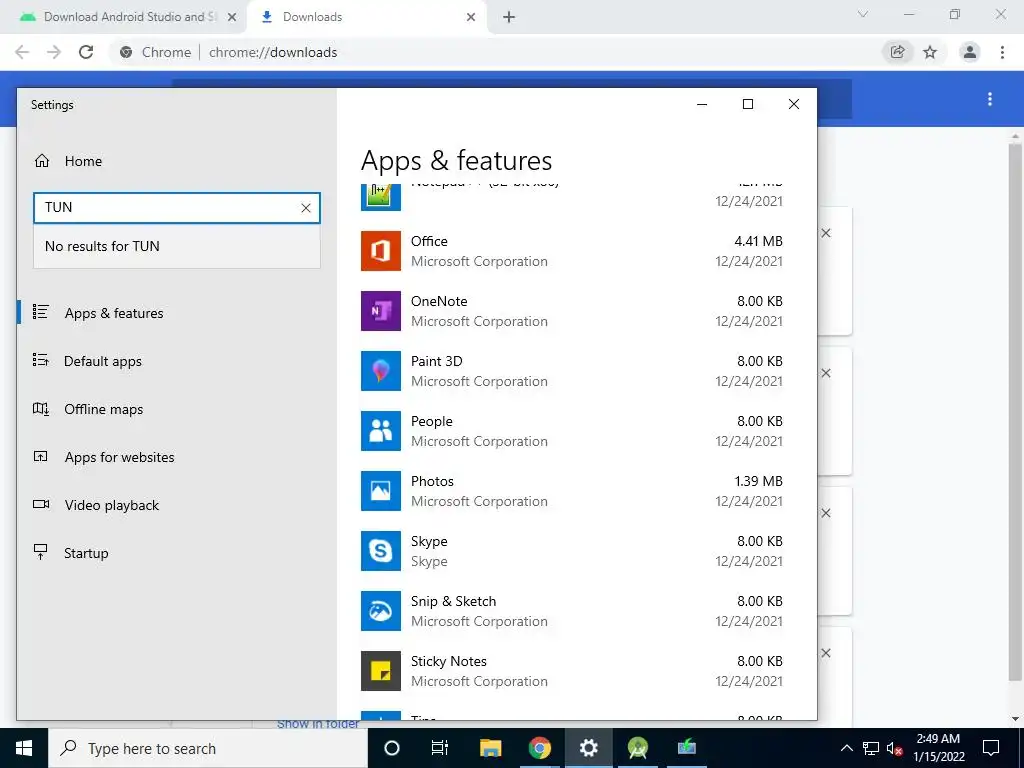Screen dimensions: 1024x768
Task: Click the Photos app icon
Action: (381, 491)
